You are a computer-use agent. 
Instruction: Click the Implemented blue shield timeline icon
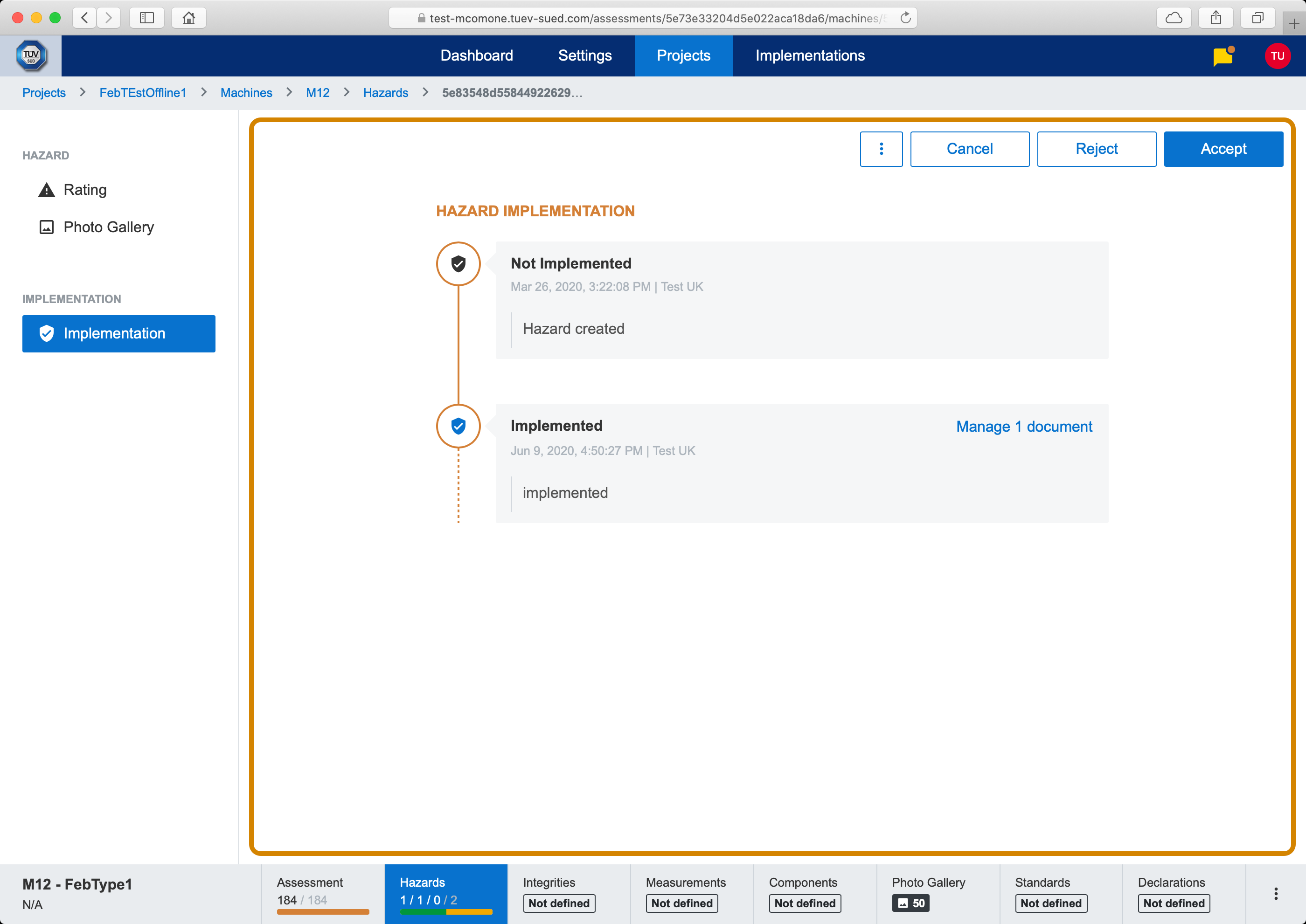coord(458,426)
